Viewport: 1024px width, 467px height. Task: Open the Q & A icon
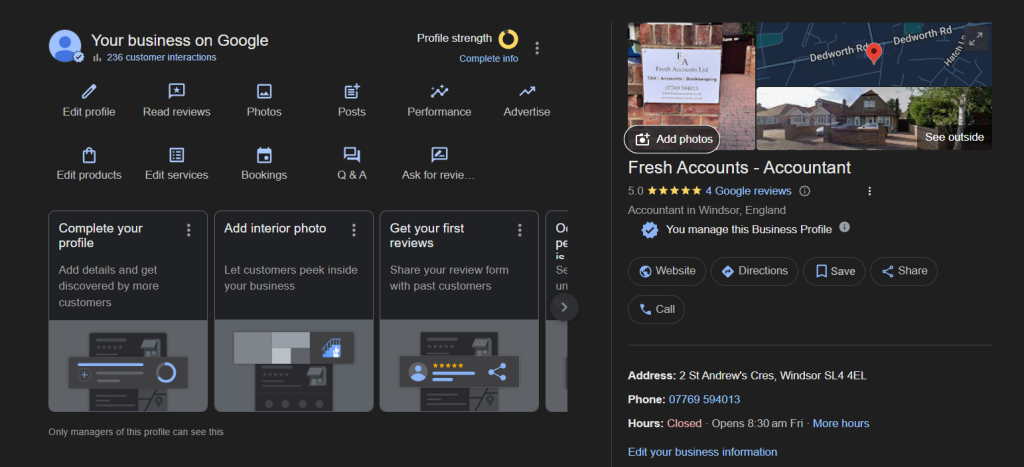352,155
